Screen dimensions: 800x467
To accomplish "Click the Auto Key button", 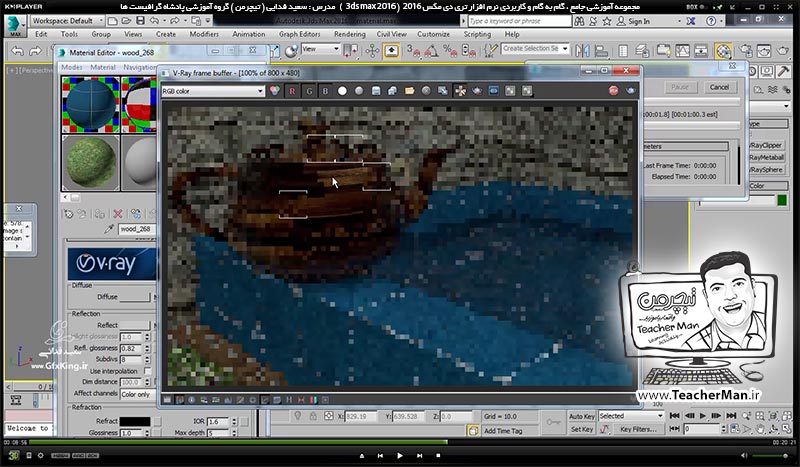I will tap(582, 416).
